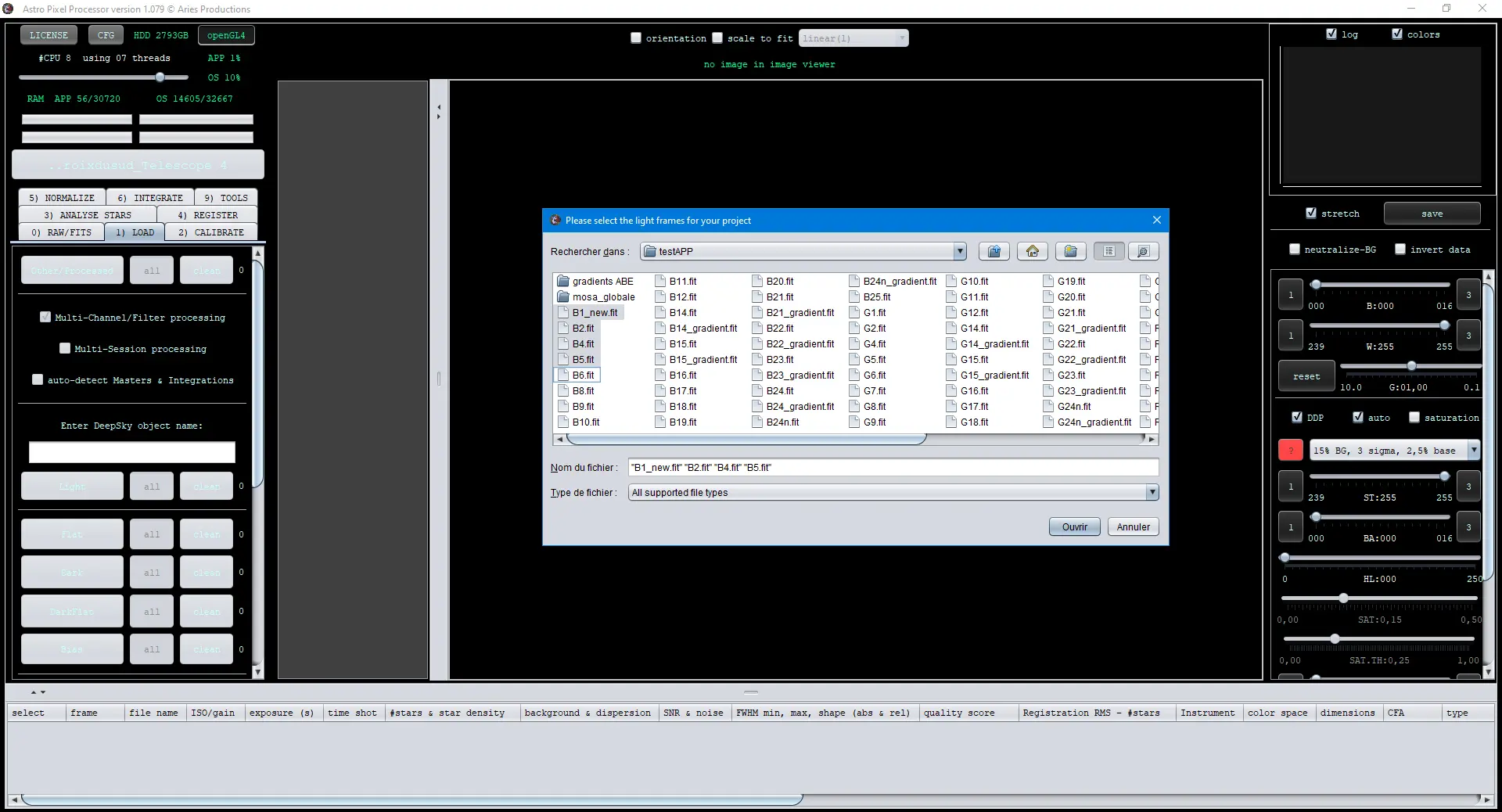Adjust the B:000 black point slider
This screenshot has width=1502, height=812.
[x=1316, y=285]
